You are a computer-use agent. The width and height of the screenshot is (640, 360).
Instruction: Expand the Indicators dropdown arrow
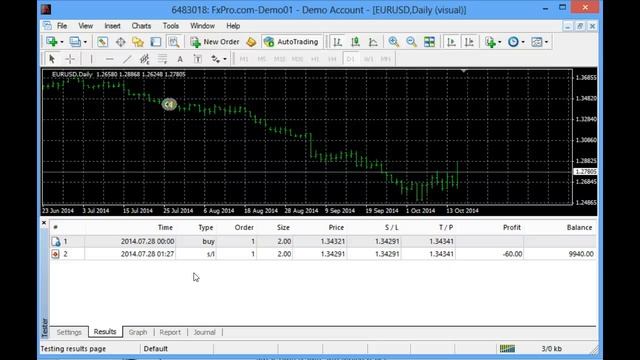500,42
